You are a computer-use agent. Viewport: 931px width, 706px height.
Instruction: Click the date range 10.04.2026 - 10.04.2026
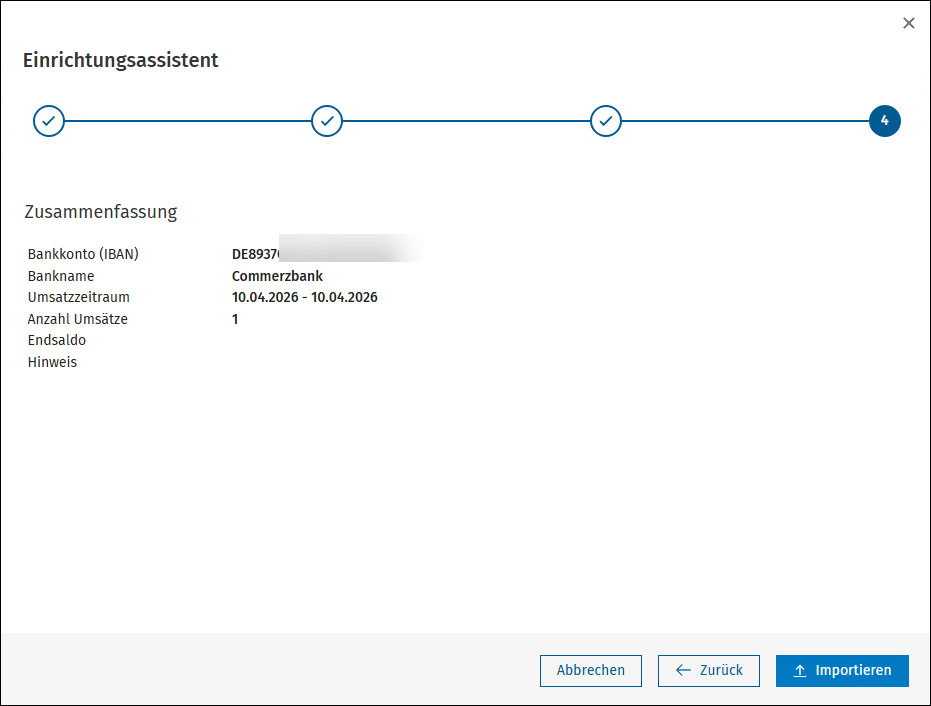click(305, 297)
